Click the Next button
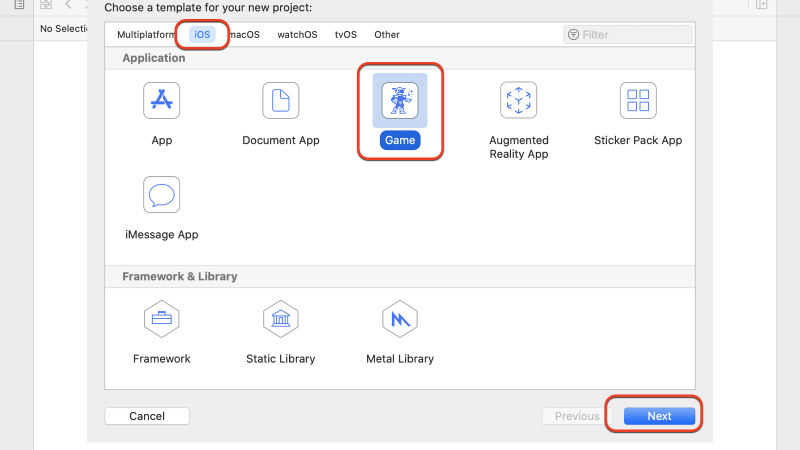Screen dimensions: 800x450 coord(659,416)
